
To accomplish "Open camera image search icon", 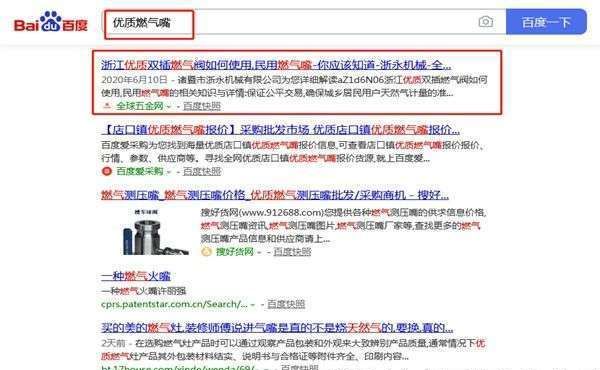I will tap(486, 21).
